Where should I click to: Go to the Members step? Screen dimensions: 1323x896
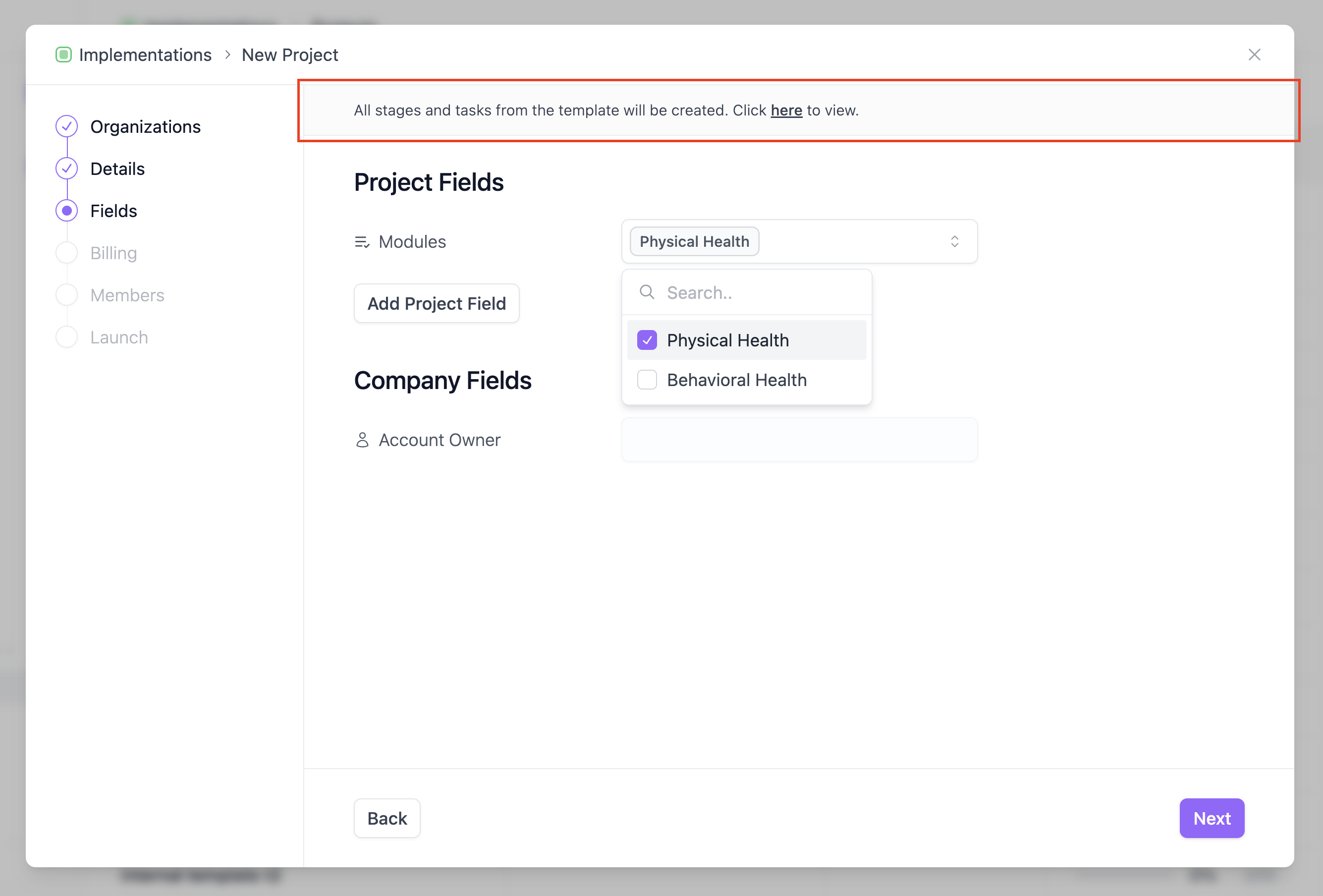tap(127, 295)
